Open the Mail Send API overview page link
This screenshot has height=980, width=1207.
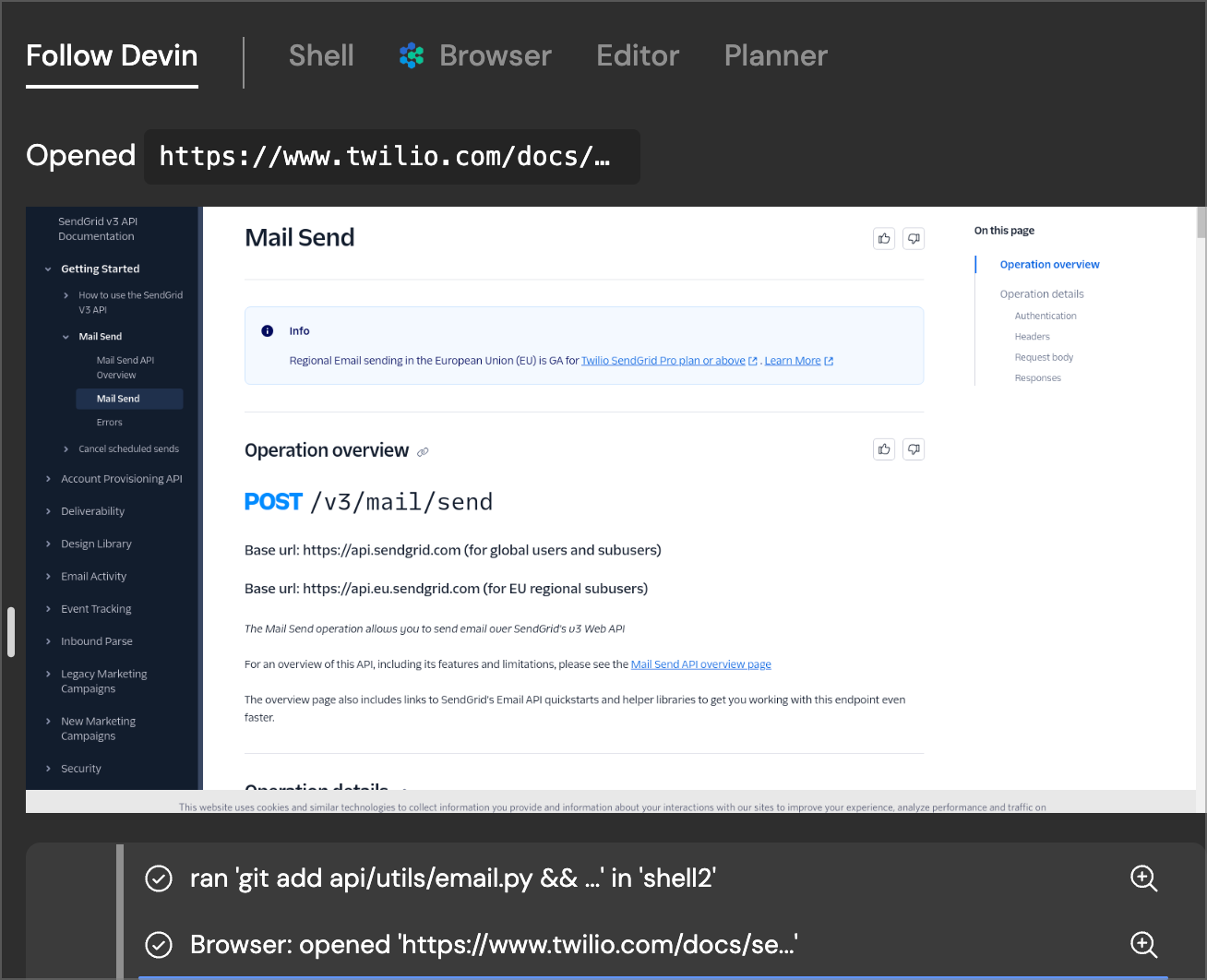tap(701, 664)
